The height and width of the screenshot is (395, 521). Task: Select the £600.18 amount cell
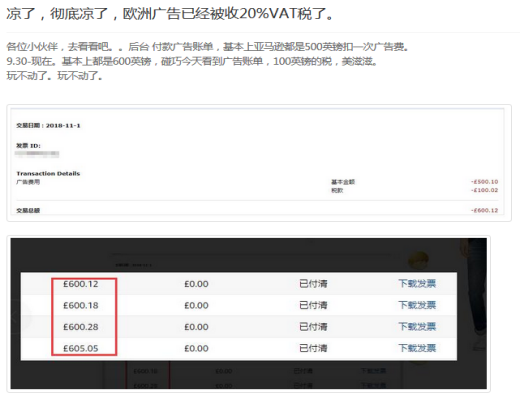point(81,305)
